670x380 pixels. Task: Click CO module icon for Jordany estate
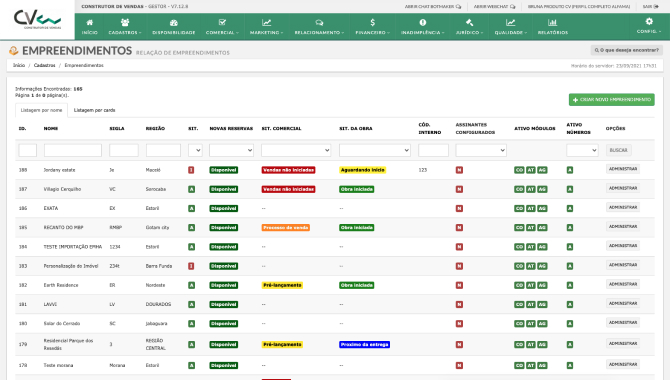click(x=519, y=170)
